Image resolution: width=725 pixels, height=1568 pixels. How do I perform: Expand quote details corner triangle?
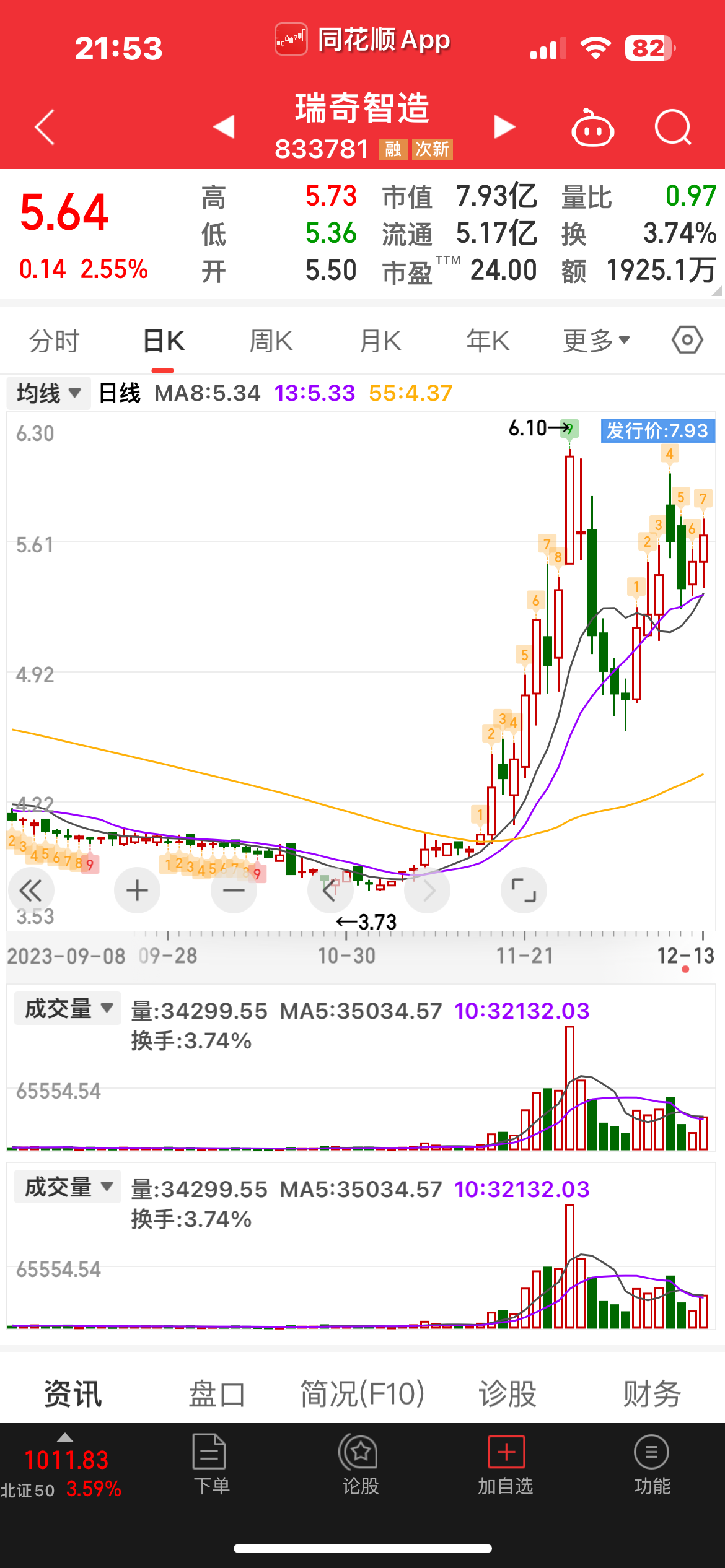point(716,291)
